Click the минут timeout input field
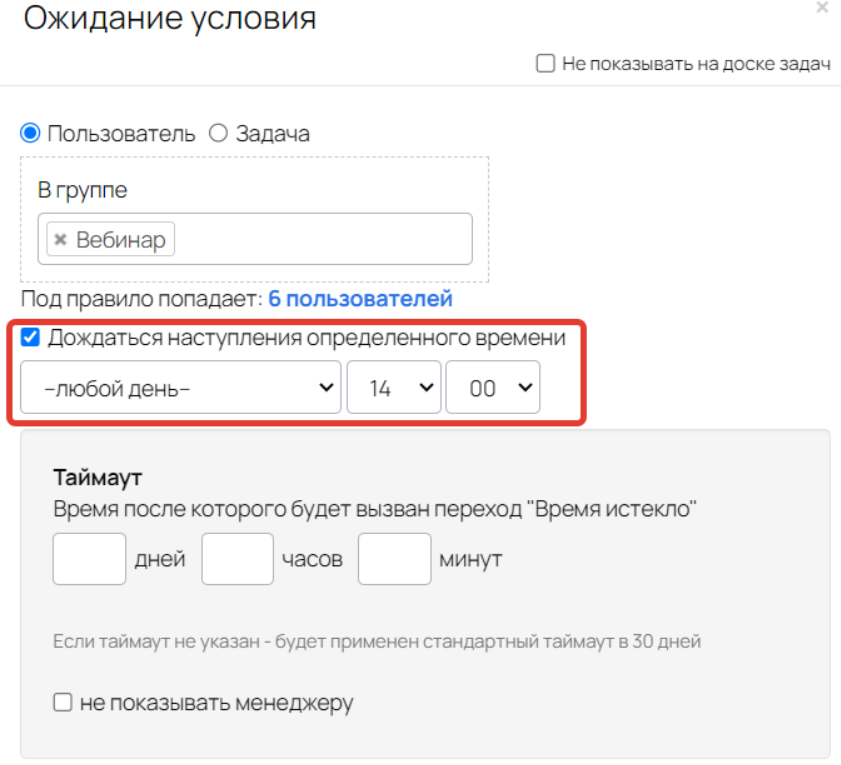The width and height of the screenshot is (841, 765). 394,558
